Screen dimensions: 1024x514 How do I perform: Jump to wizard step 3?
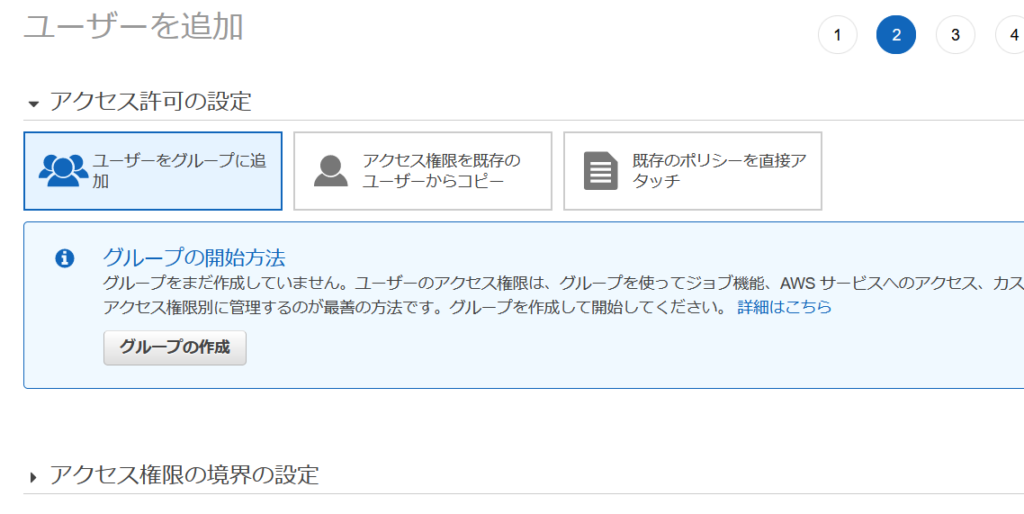point(955,35)
